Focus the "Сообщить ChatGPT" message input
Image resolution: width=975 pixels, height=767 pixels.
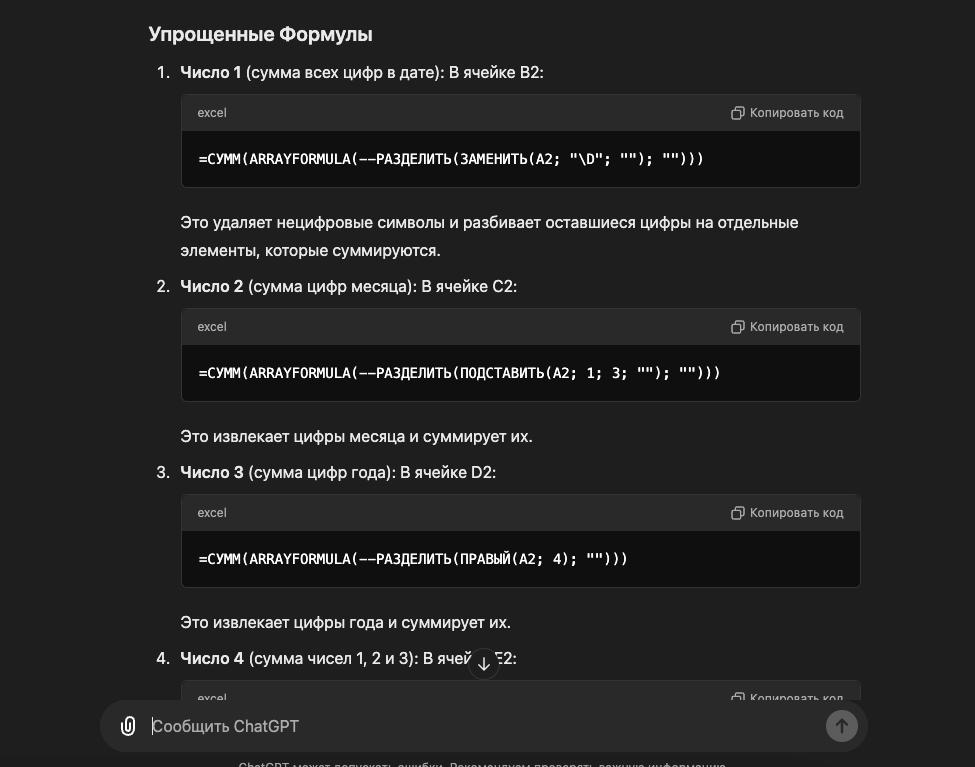[x=484, y=726]
